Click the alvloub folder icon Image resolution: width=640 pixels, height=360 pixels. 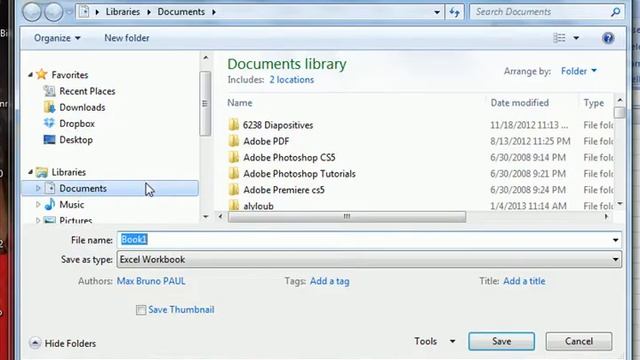[x=234, y=205]
